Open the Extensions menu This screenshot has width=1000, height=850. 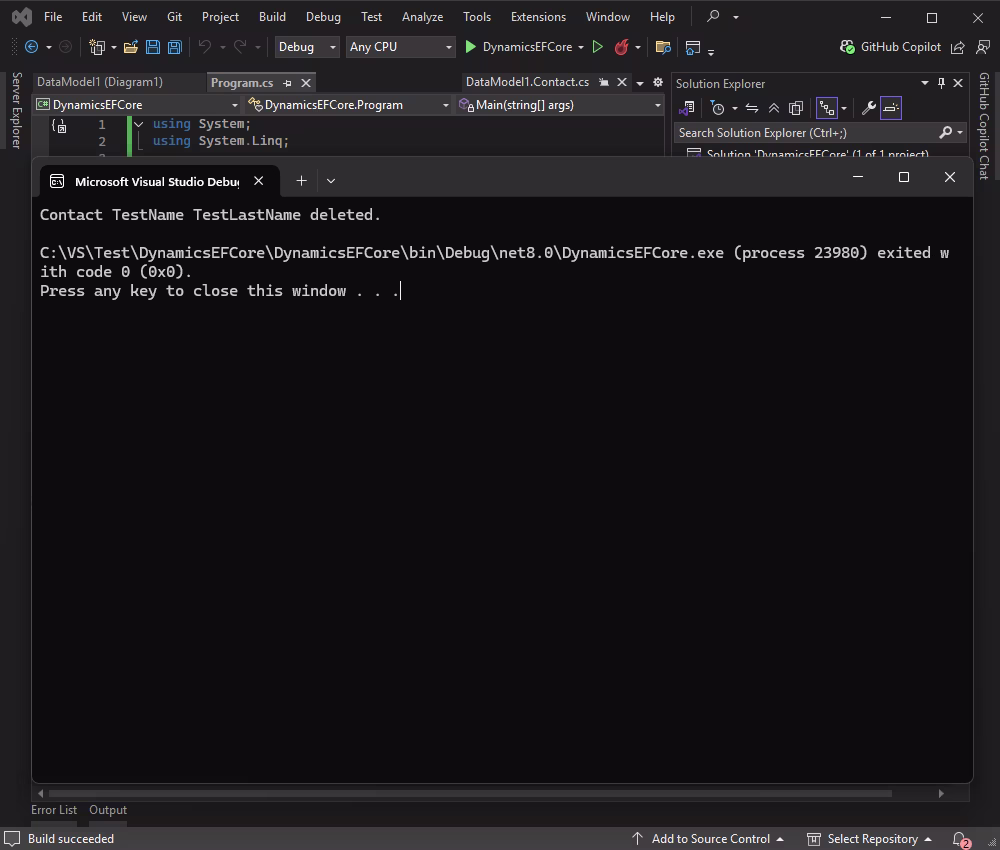coord(538,17)
